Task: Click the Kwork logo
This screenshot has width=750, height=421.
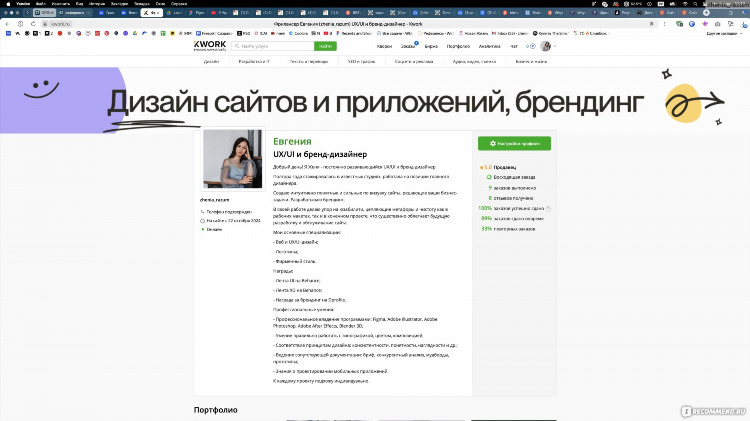Action: click(x=210, y=45)
